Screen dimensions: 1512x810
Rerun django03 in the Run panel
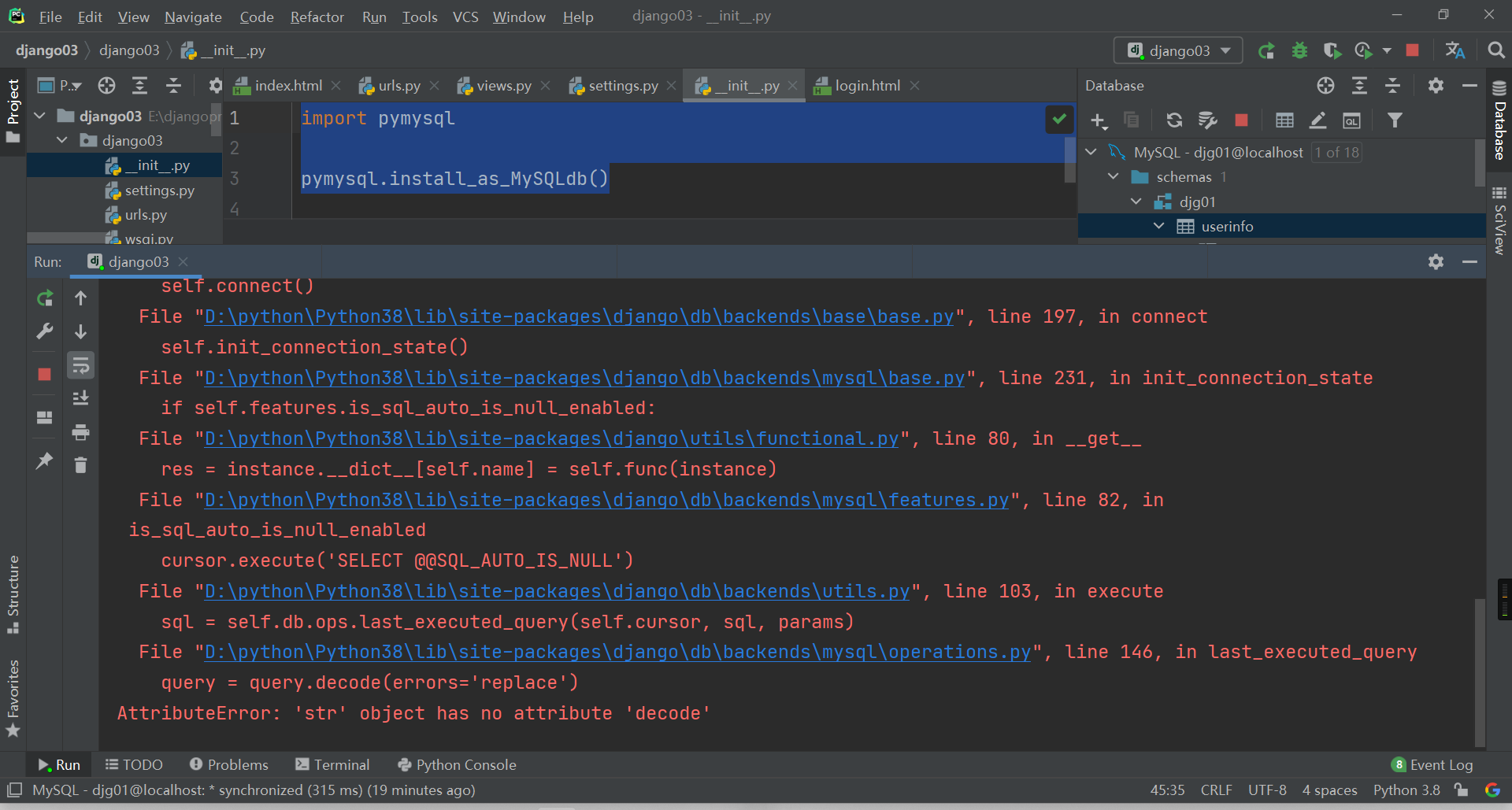[45, 298]
